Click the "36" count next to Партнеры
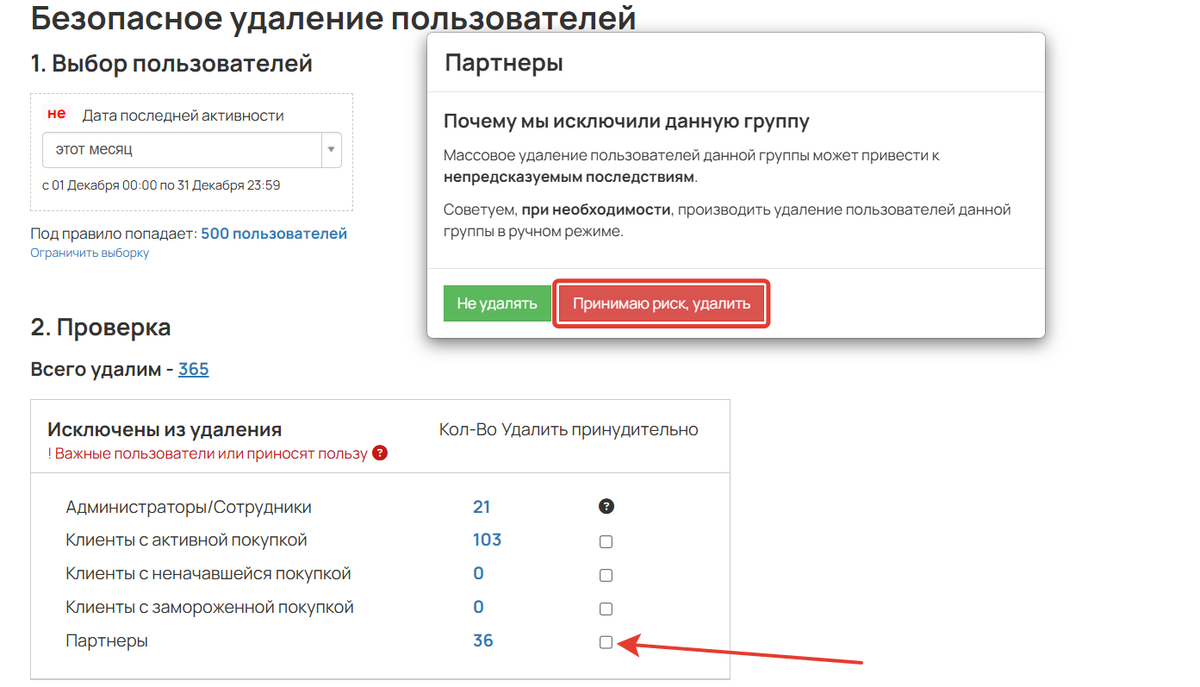The width and height of the screenshot is (1200, 687). [483, 640]
